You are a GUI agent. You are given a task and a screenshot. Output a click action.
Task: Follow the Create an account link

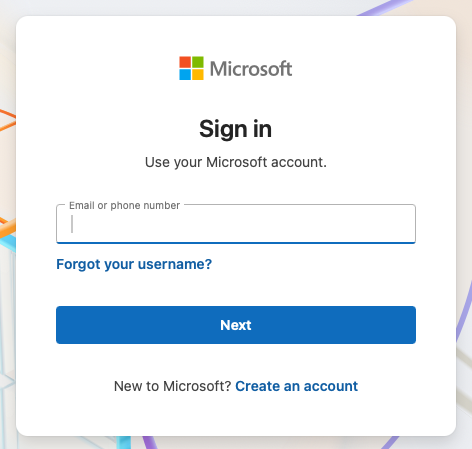(x=296, y=386)
